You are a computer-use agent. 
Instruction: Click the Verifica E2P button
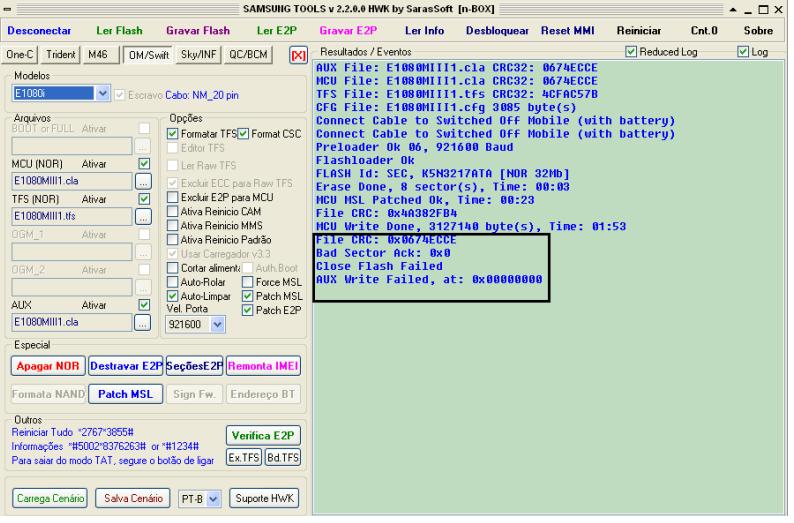coord(261,435)
